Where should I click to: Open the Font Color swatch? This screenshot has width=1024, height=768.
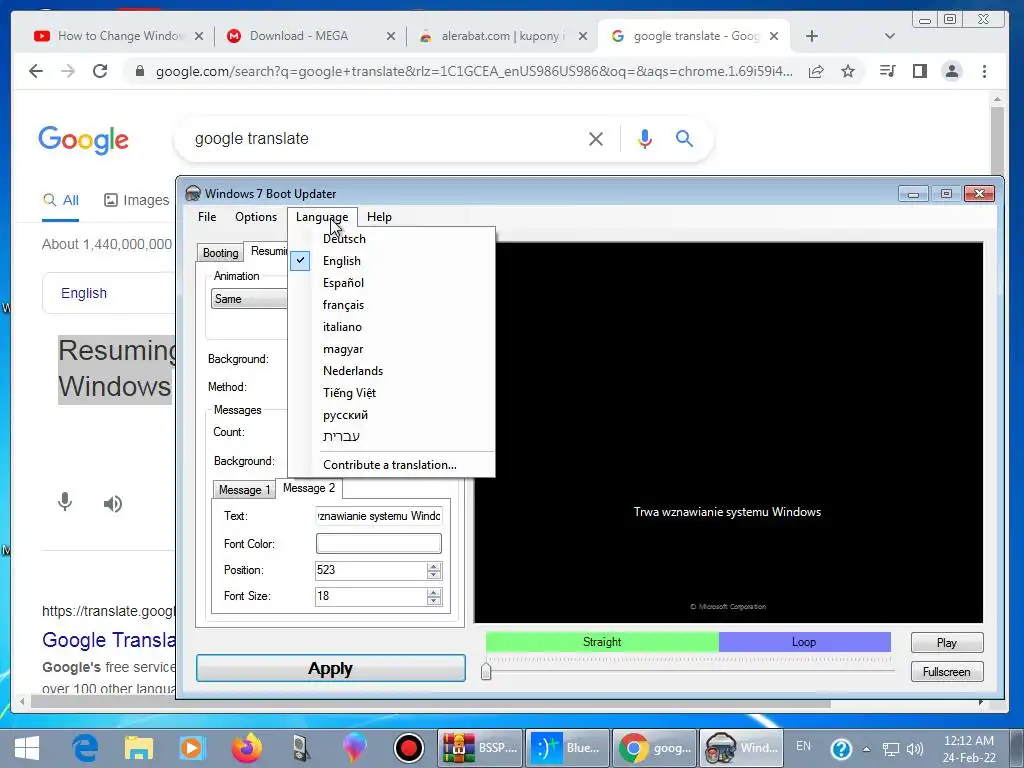click(379, 543)
